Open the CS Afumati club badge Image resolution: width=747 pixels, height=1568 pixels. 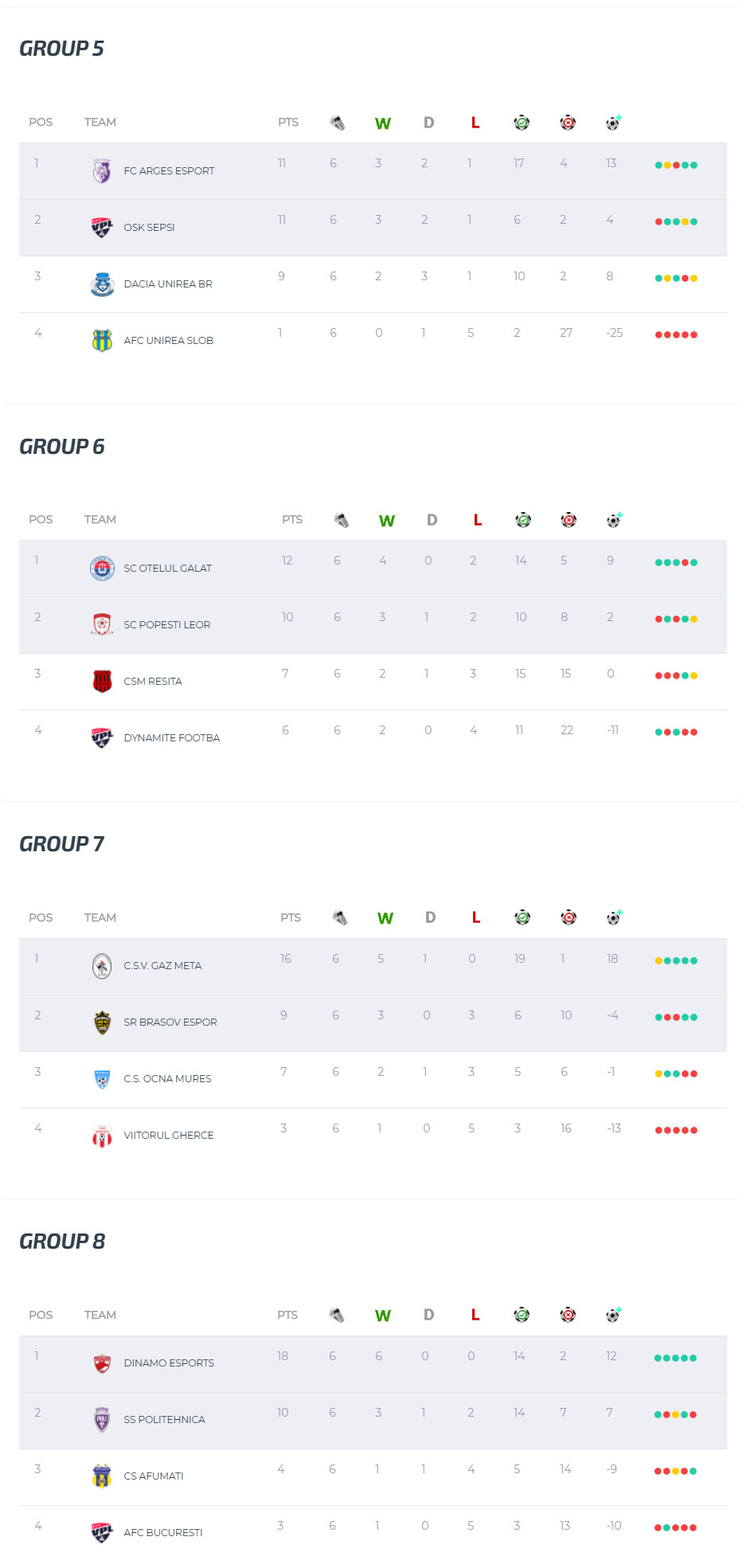pyautogui.click(x=102, y=1476)
